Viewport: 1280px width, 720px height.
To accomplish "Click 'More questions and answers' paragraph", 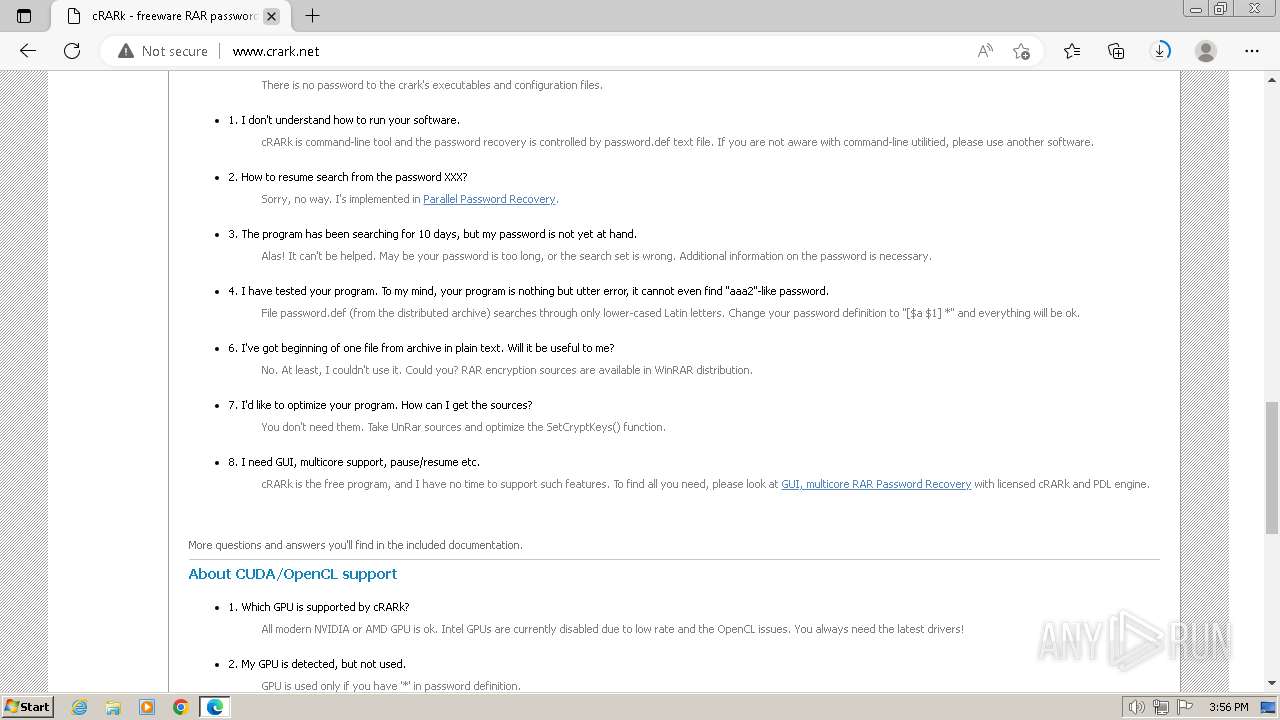I will 355,545.
